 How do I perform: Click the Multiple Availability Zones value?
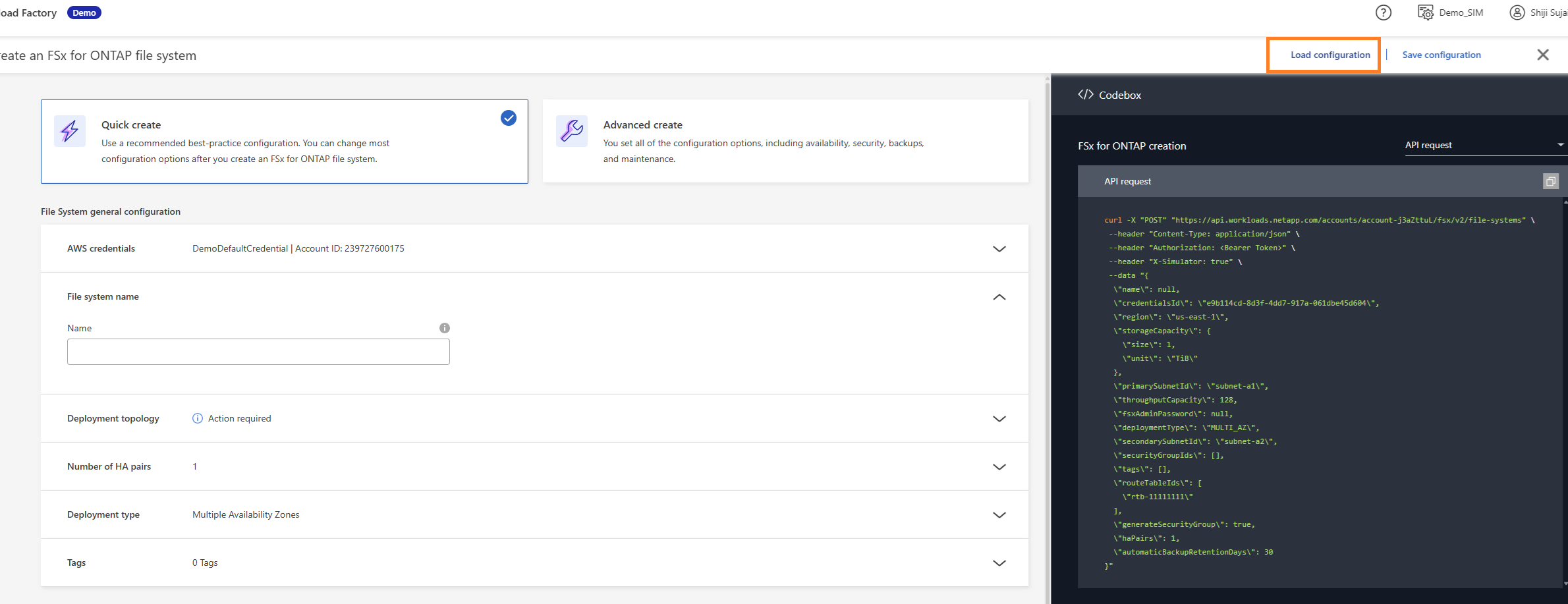point(246,514)
